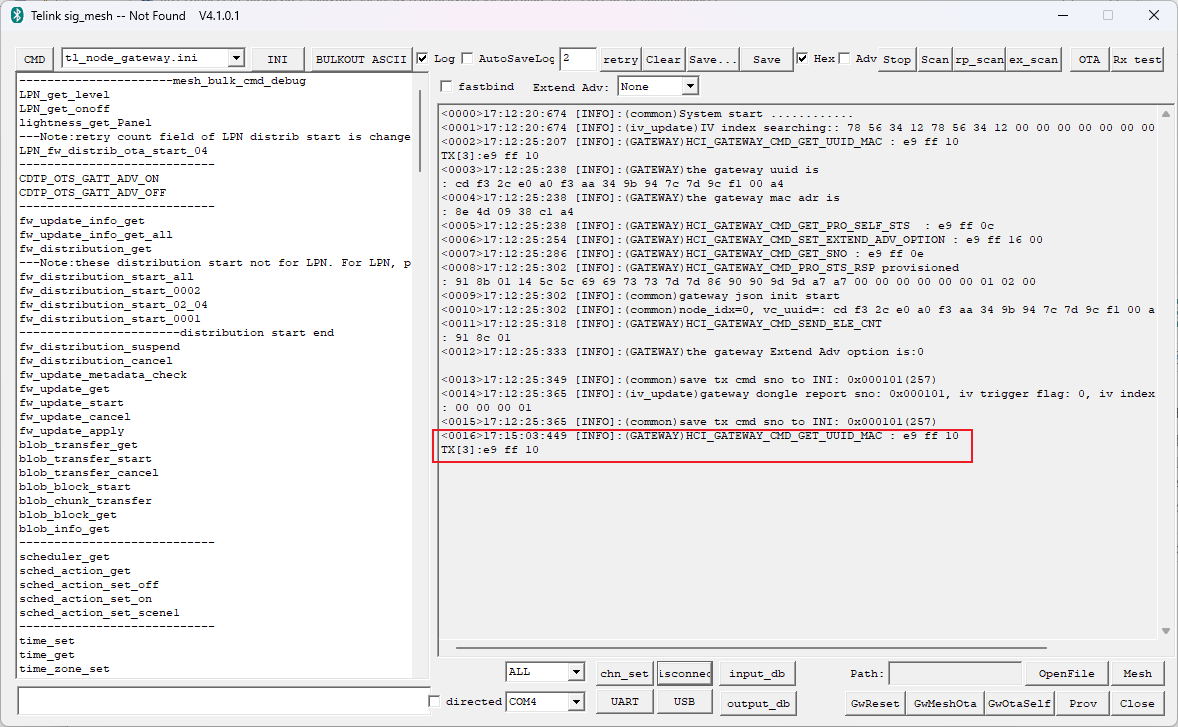The width and height of the screenshot is (1178, 727).
Task: Check the fastbind option
Action: pos(446,86)
